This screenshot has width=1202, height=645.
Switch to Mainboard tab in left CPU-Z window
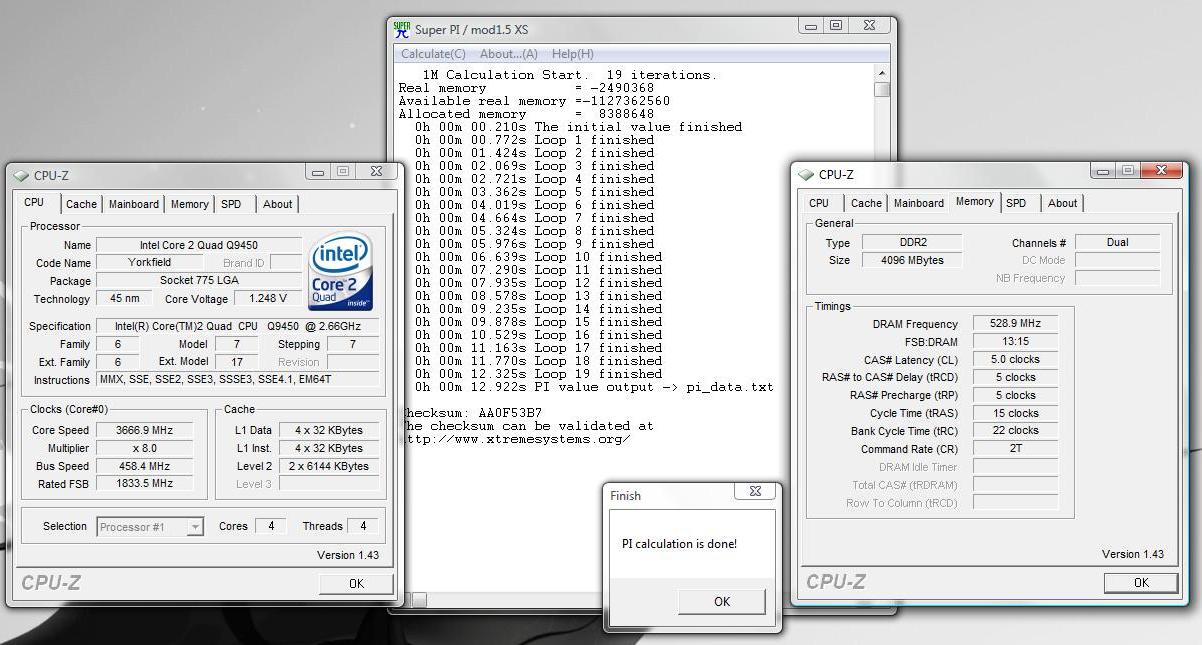[x=133, y=204]
